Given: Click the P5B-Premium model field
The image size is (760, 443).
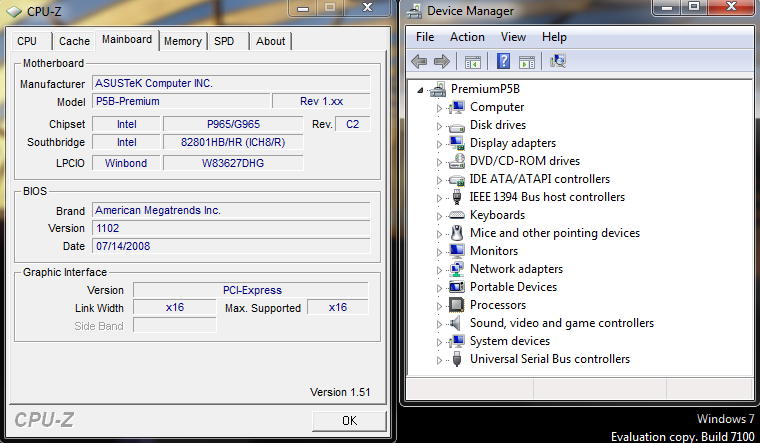Looking at the screenshot, I should click(x=181, y=101).
